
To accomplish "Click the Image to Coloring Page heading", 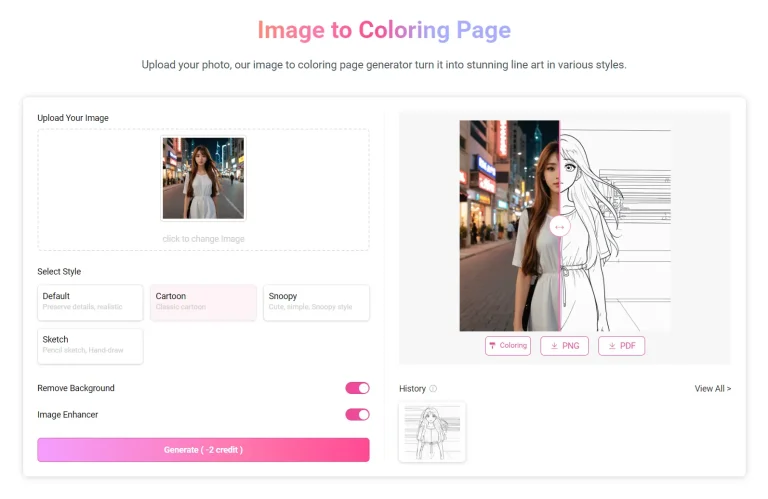I will [384, 30].
